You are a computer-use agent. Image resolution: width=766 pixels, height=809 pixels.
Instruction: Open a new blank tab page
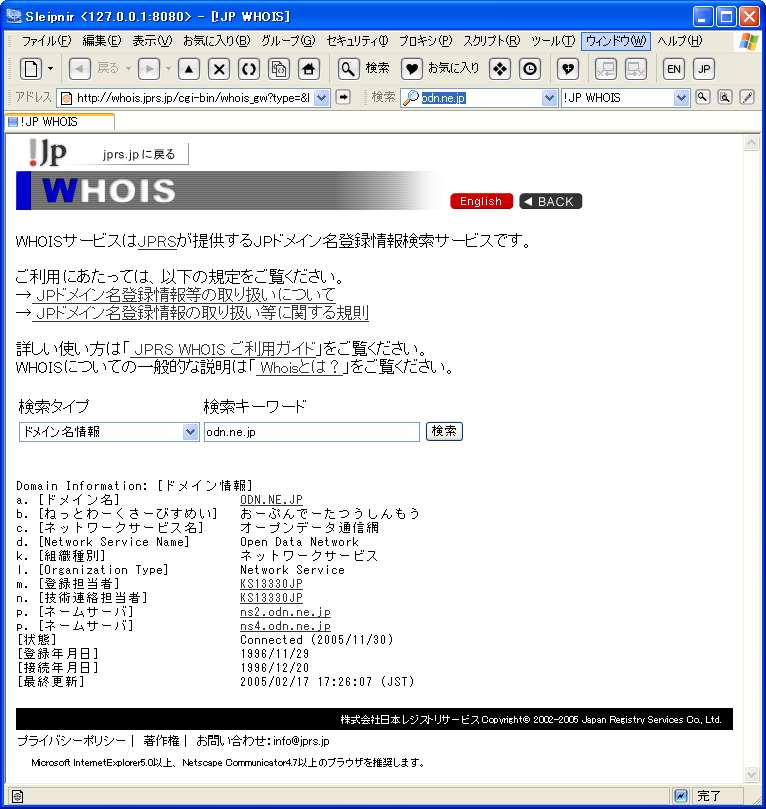coord(31,69)
